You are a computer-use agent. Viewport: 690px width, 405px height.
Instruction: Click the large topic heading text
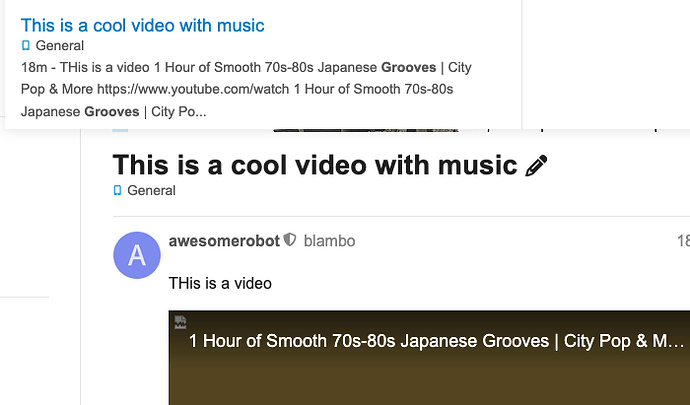(x=315, y=165)
